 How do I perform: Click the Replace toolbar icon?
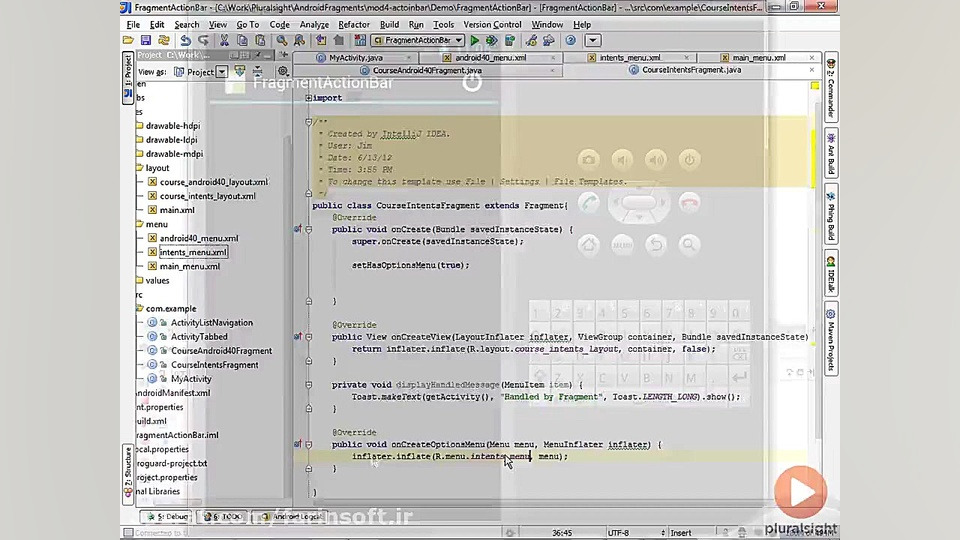pyautogui.click(x=299, y=40)
